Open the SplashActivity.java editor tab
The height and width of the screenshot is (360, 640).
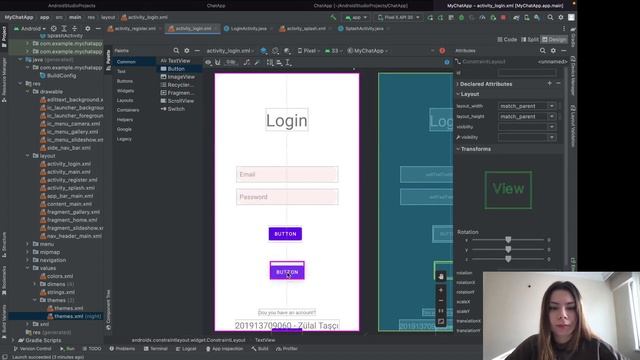click(x=364, y=29)
